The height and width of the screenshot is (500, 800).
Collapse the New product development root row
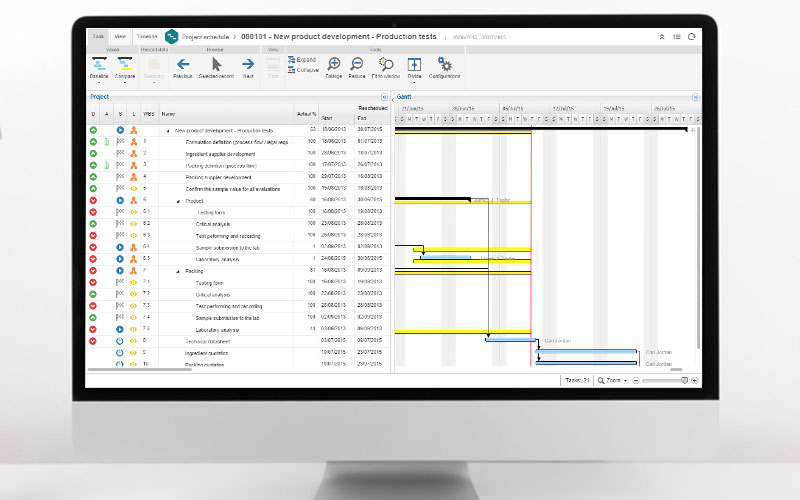[x=168, y=130]
